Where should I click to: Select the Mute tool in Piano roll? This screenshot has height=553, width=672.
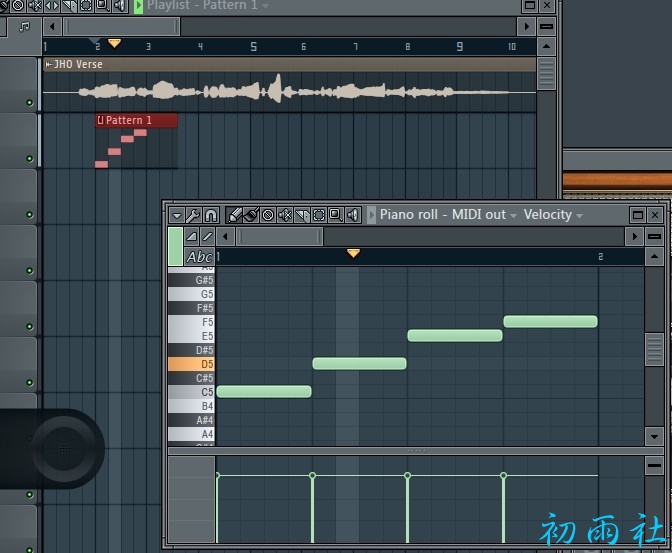pyautogui.click(x=285, y=215)
